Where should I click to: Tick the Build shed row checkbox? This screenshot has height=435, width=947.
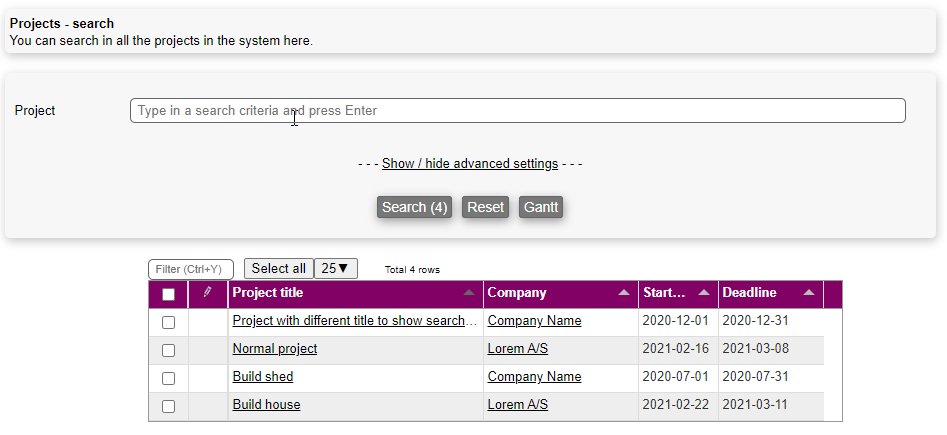point(168,378)
